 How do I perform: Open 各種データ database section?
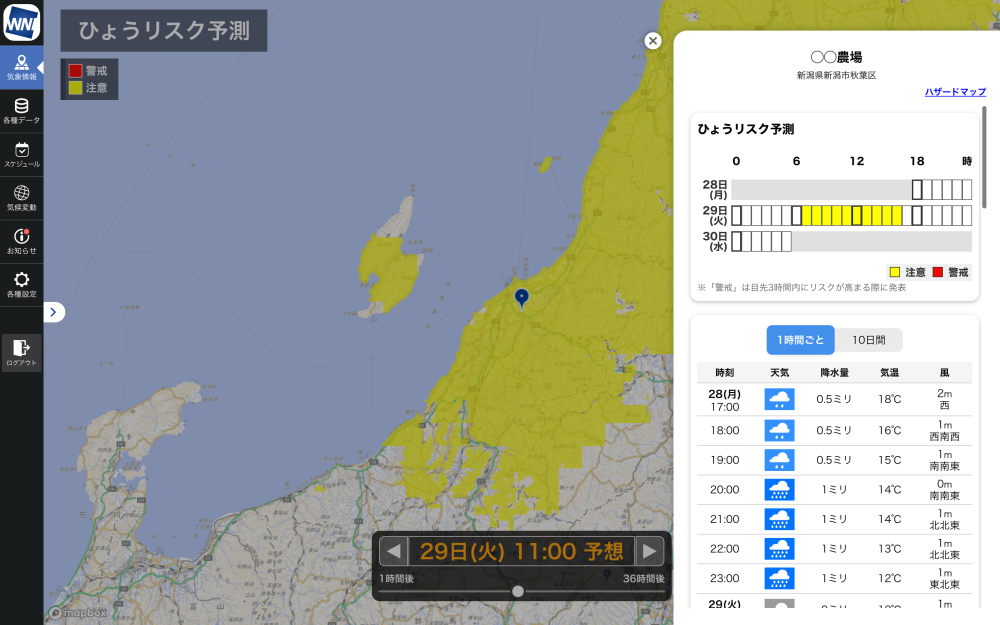[21, 111]
